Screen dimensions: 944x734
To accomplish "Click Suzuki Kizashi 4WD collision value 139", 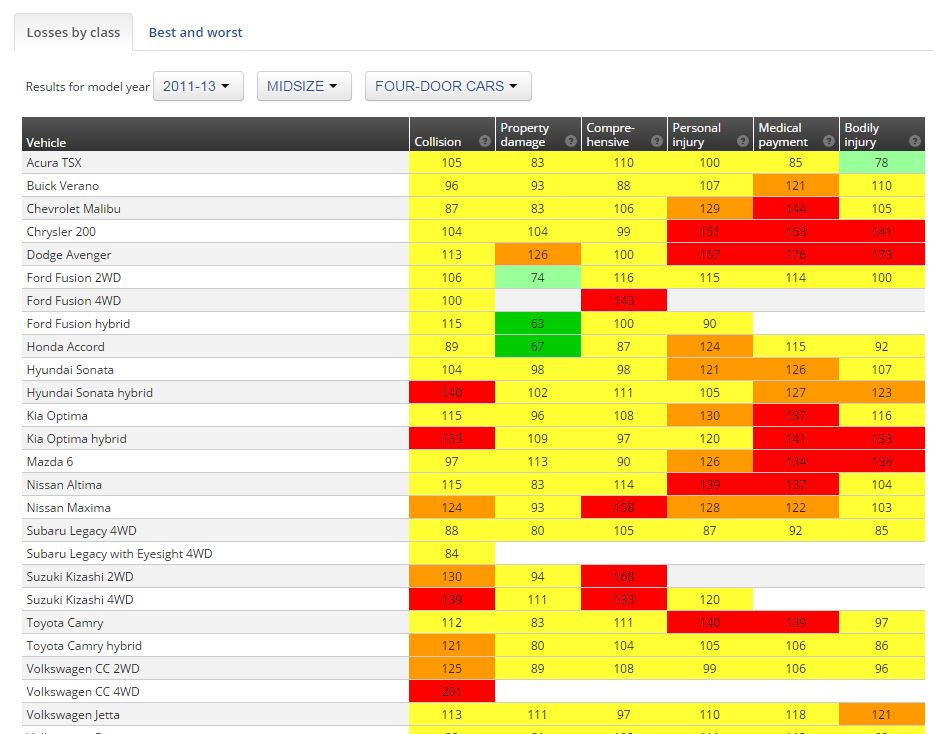I will click(x=452, y=600).
